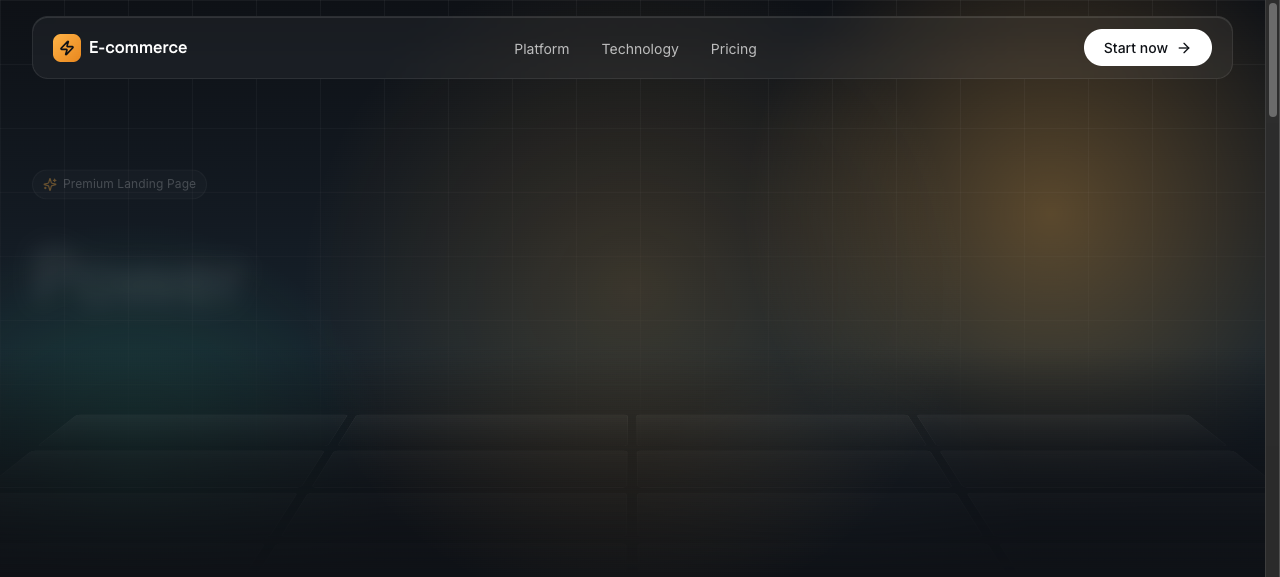
Task: Click the orange lightning bolt logo icon
Action: pos(67,48)
